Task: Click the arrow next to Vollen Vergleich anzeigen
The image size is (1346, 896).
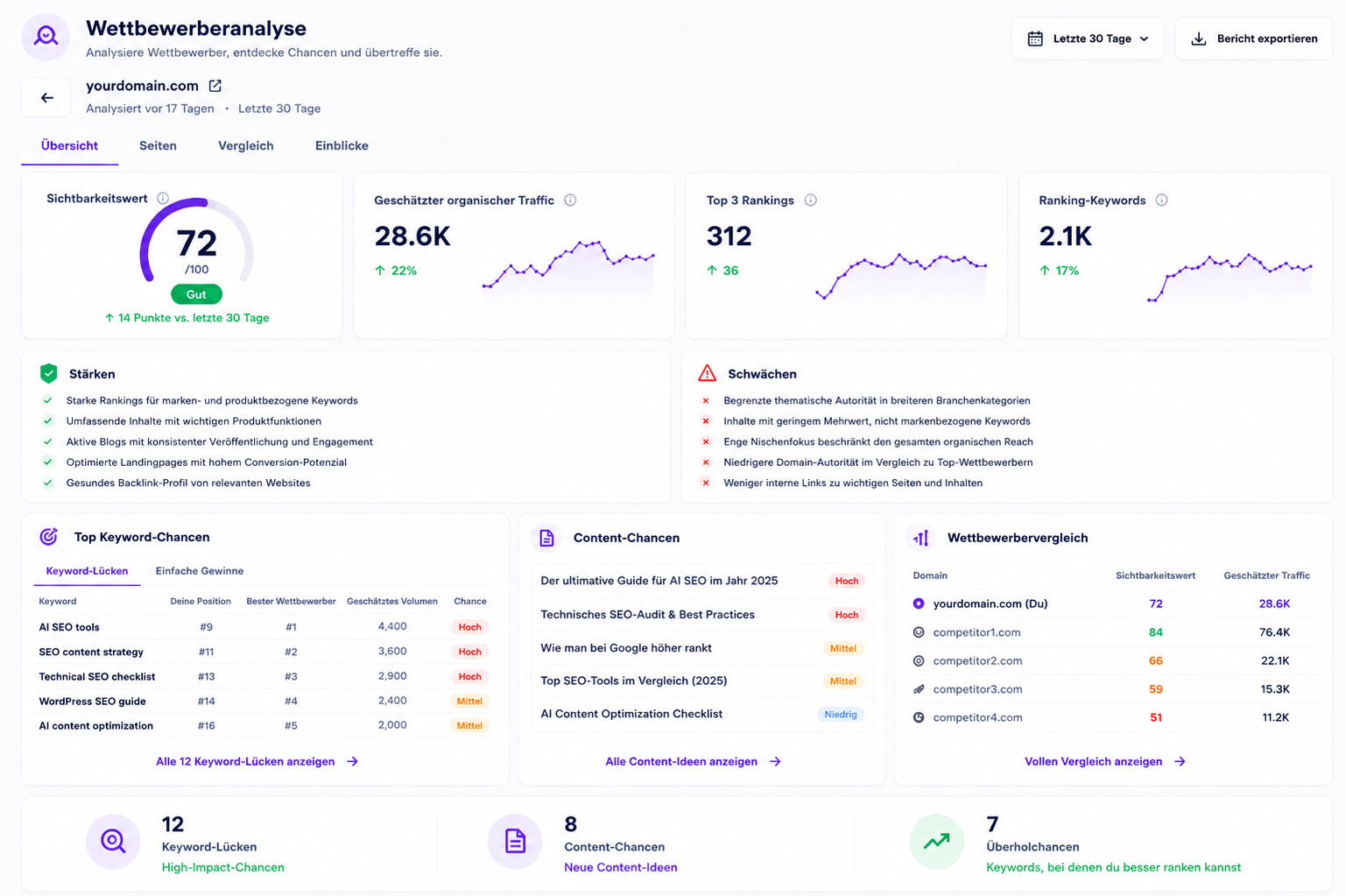Action: 1180,762
